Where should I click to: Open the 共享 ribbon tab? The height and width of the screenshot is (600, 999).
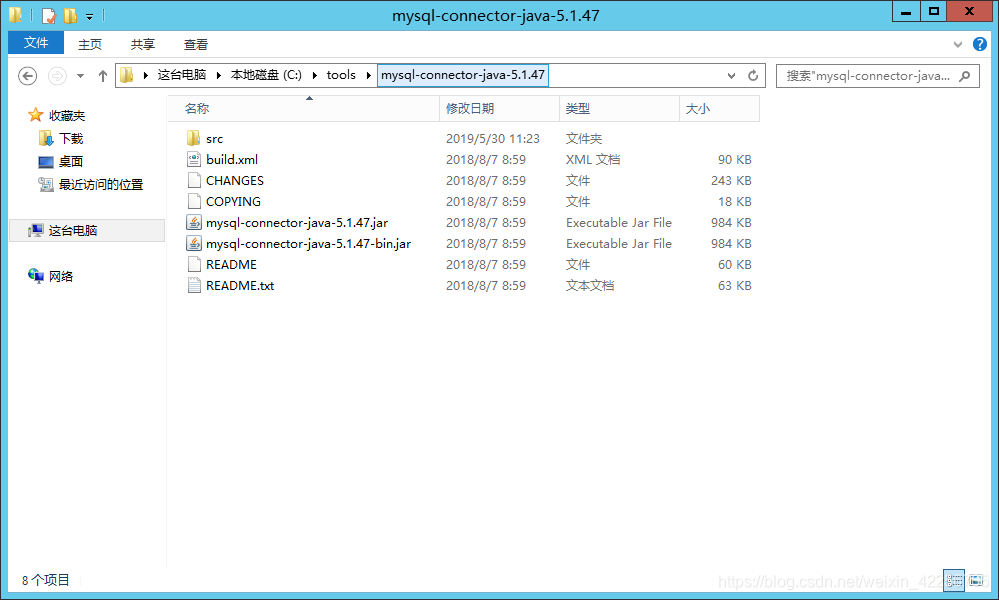(x=143, y=44)
